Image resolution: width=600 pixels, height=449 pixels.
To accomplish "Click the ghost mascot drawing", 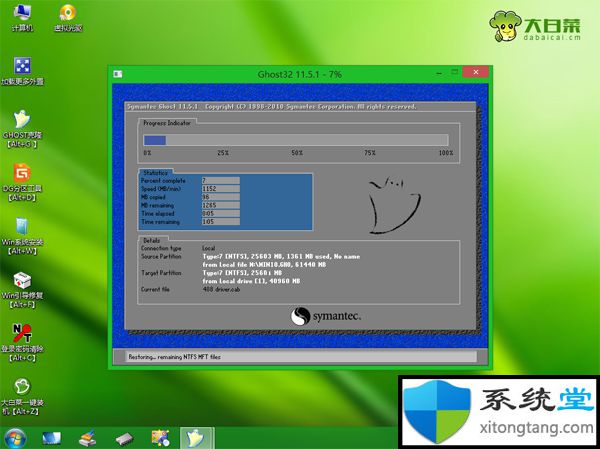I will pyautogui.click(x=394, y=205).
